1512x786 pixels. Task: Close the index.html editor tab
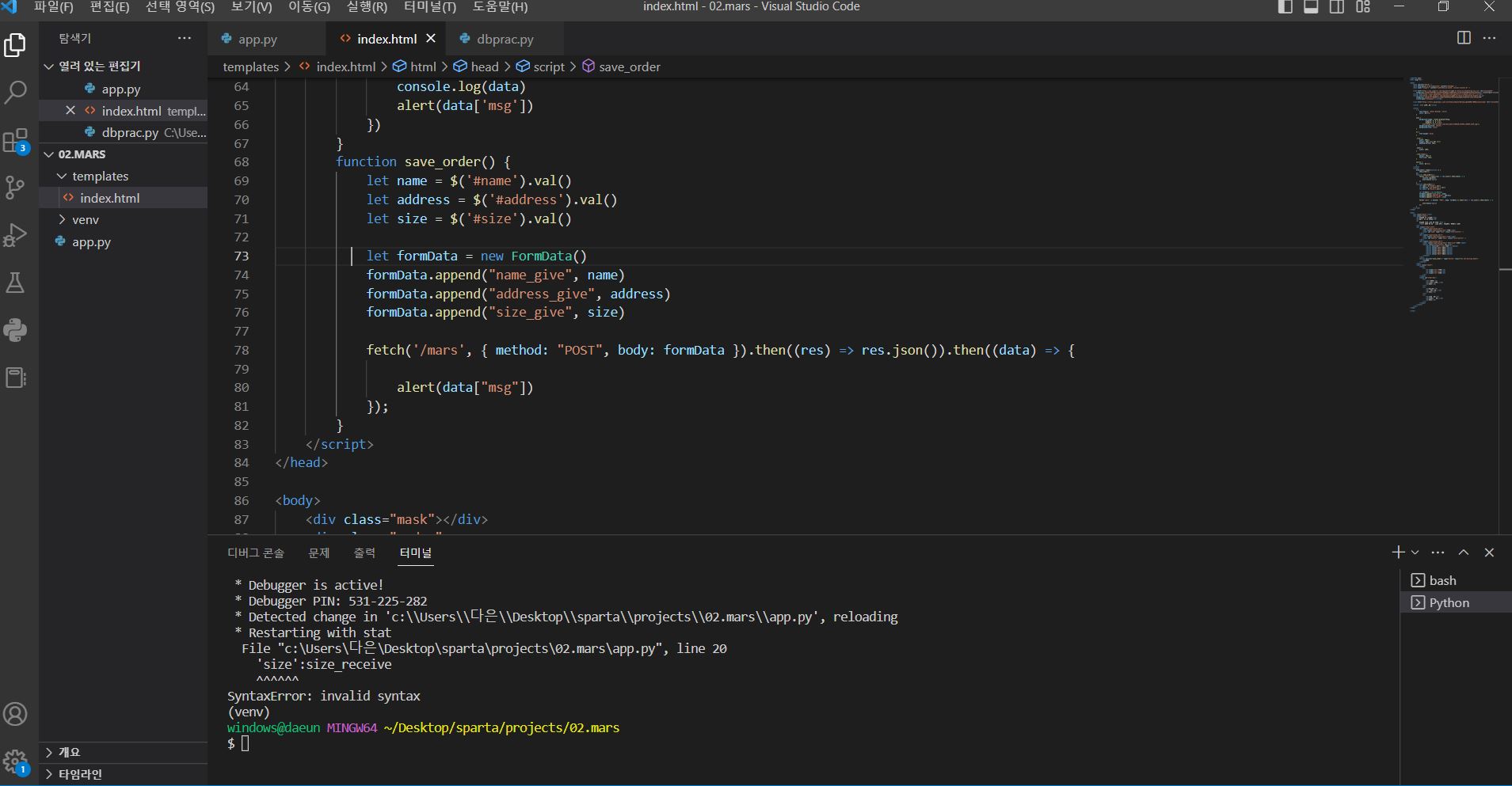pos(431,38)
